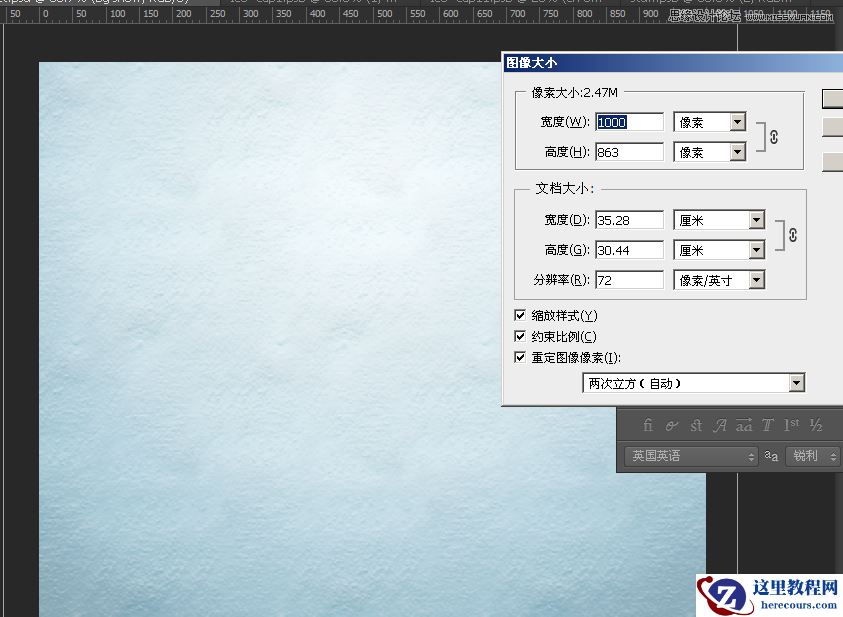843x617 pixels.
Task: Click the Fractions icon (½)
Action: click(x=815, y=425)
